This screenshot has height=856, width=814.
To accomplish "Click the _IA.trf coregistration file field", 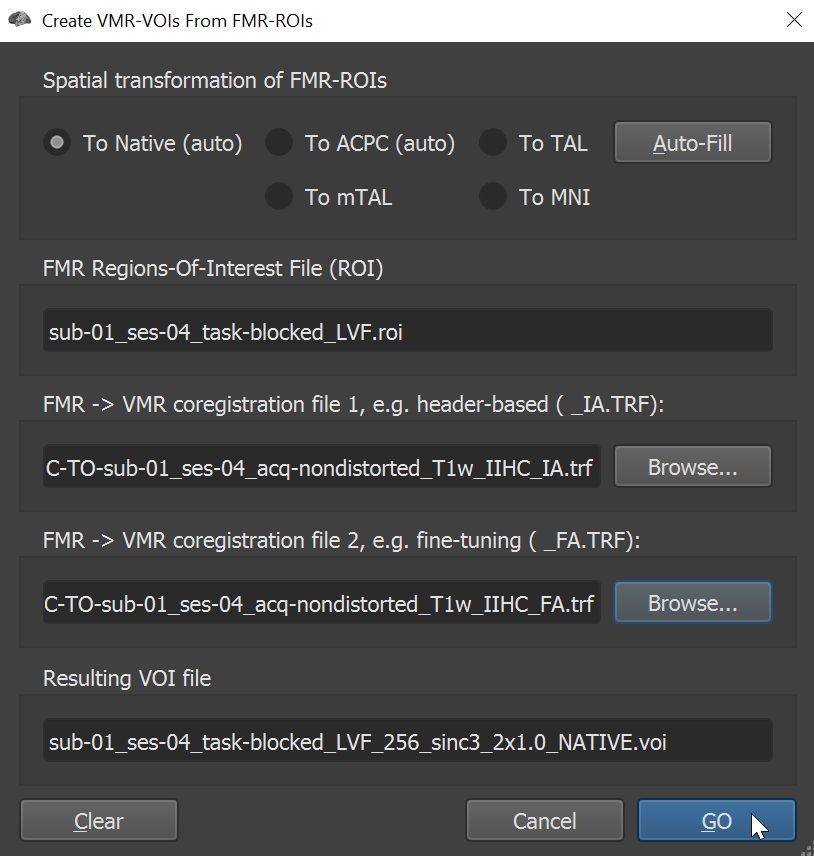I will (322, 467).
